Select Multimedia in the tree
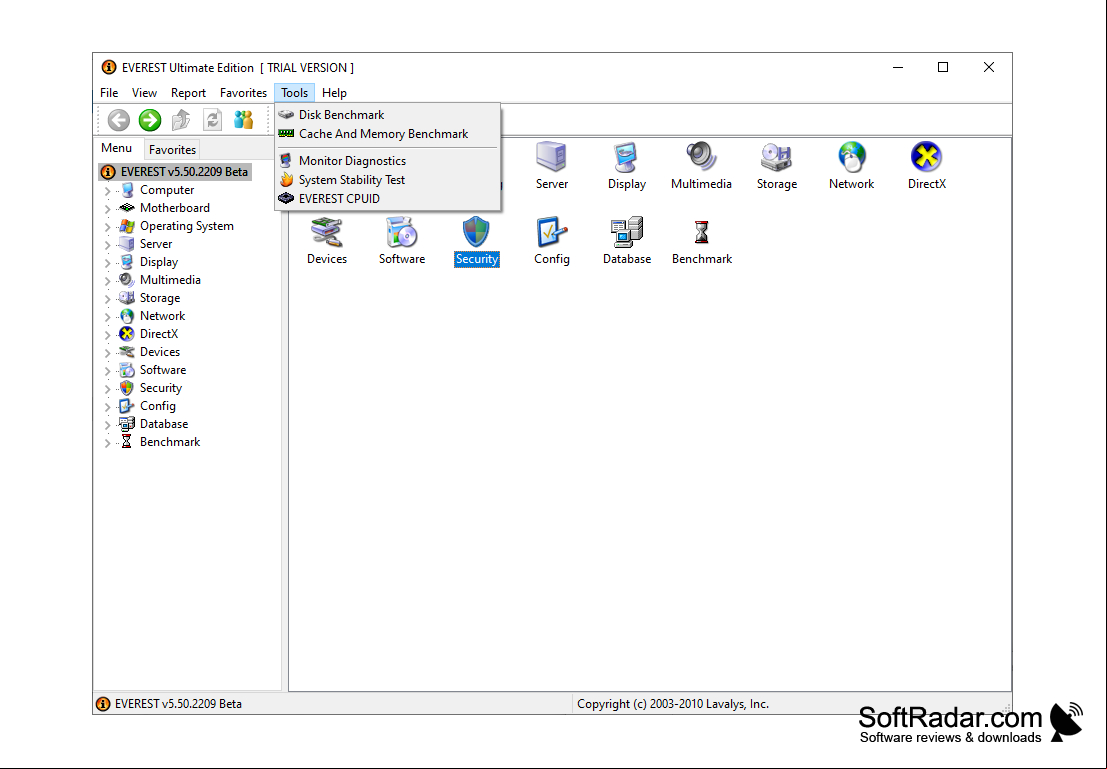 (170, 280)
